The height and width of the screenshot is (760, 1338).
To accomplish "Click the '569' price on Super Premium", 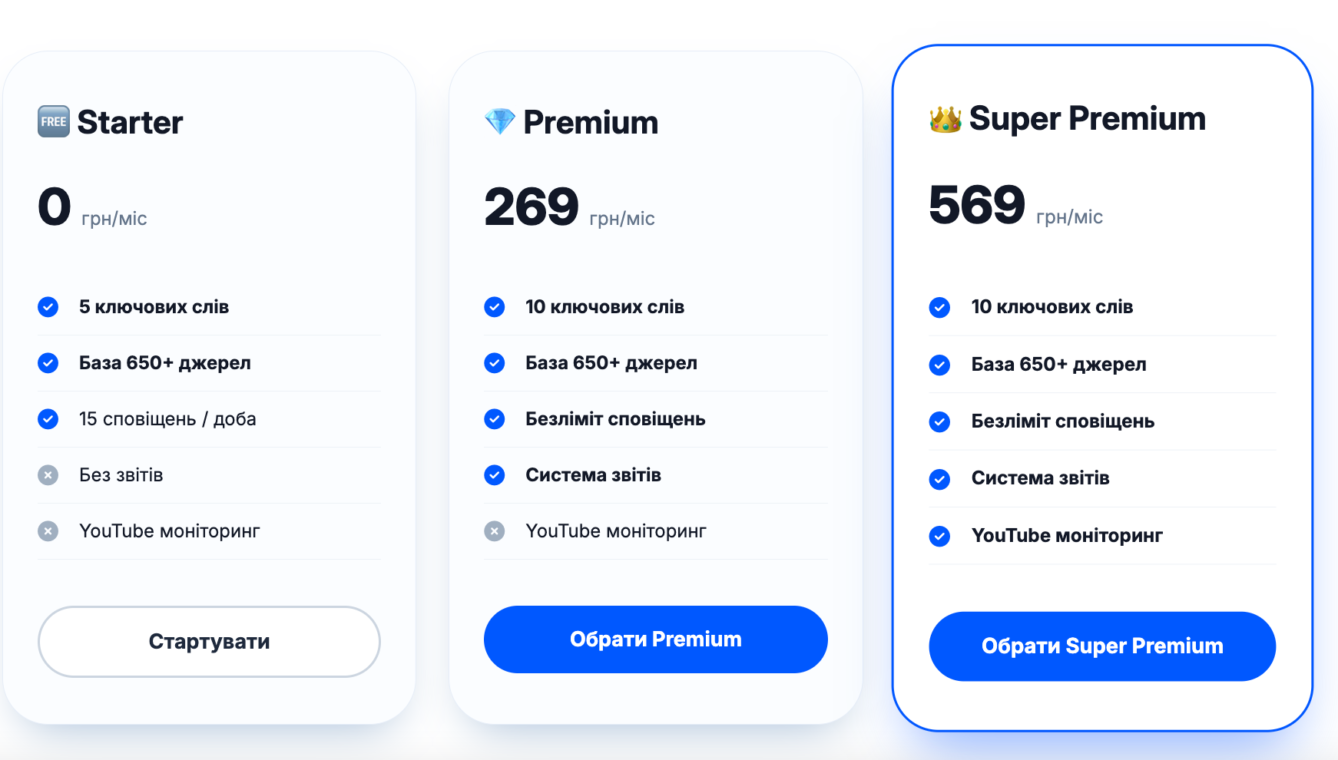I will click(976, 205).
